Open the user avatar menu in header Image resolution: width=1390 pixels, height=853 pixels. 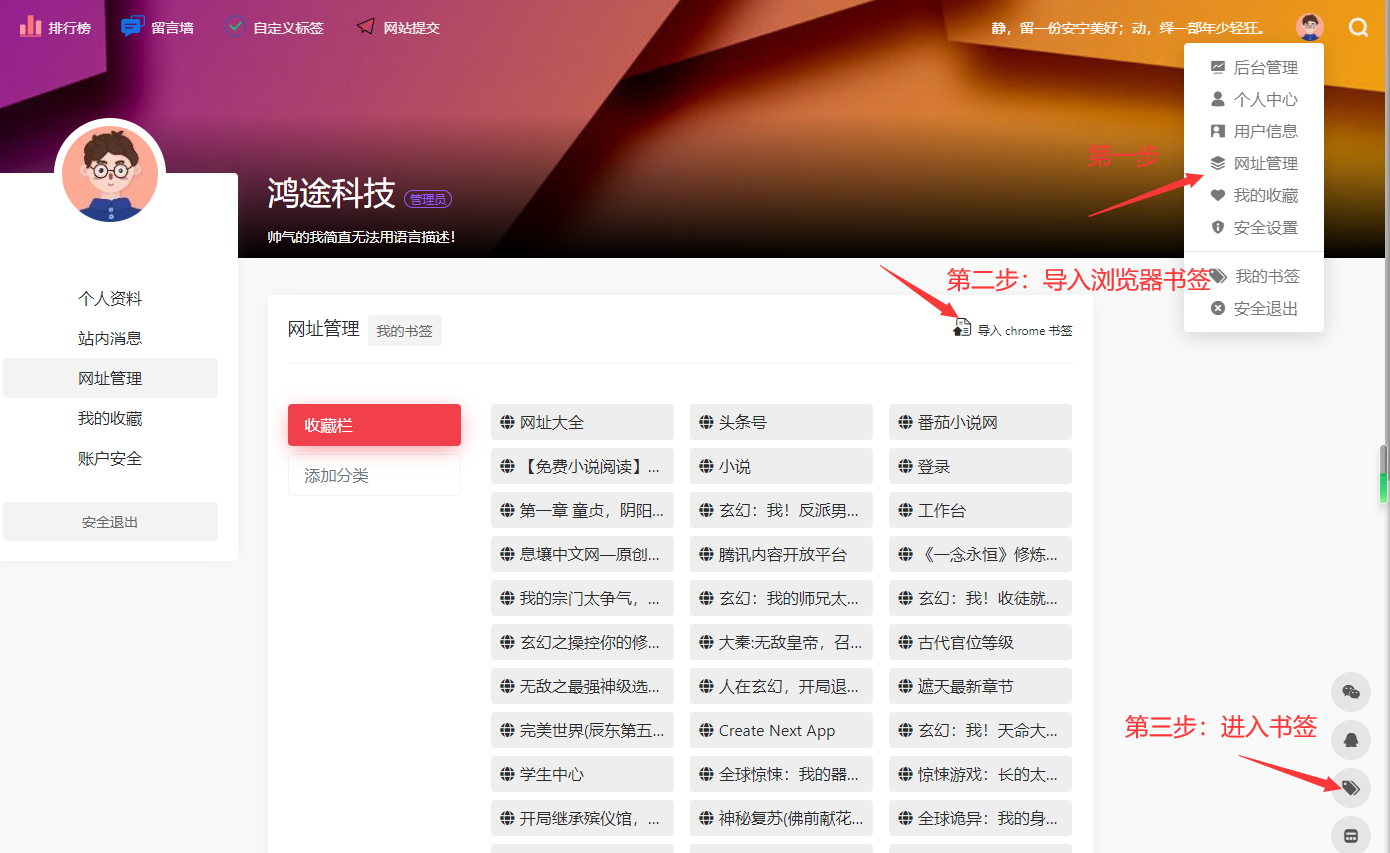point(1309,28)
